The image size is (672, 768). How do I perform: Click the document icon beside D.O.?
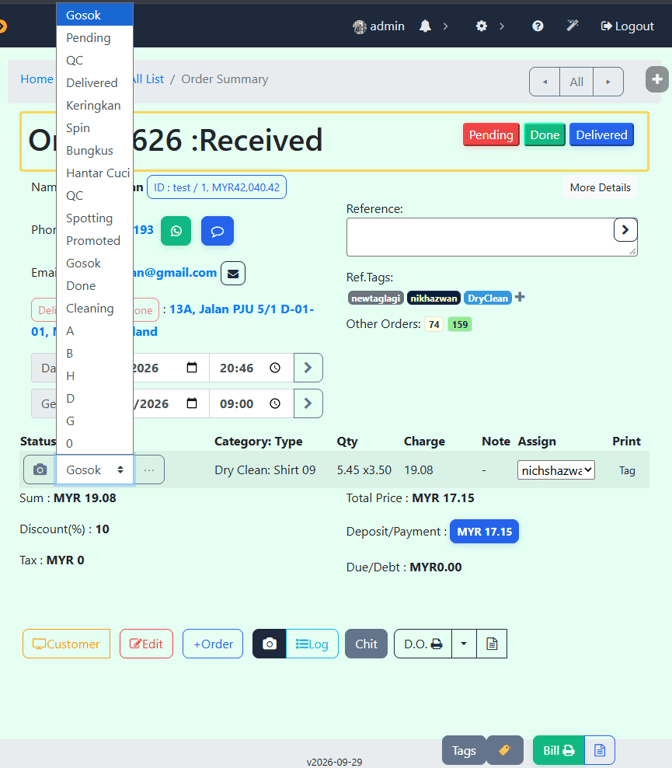(x=492, y=644)
